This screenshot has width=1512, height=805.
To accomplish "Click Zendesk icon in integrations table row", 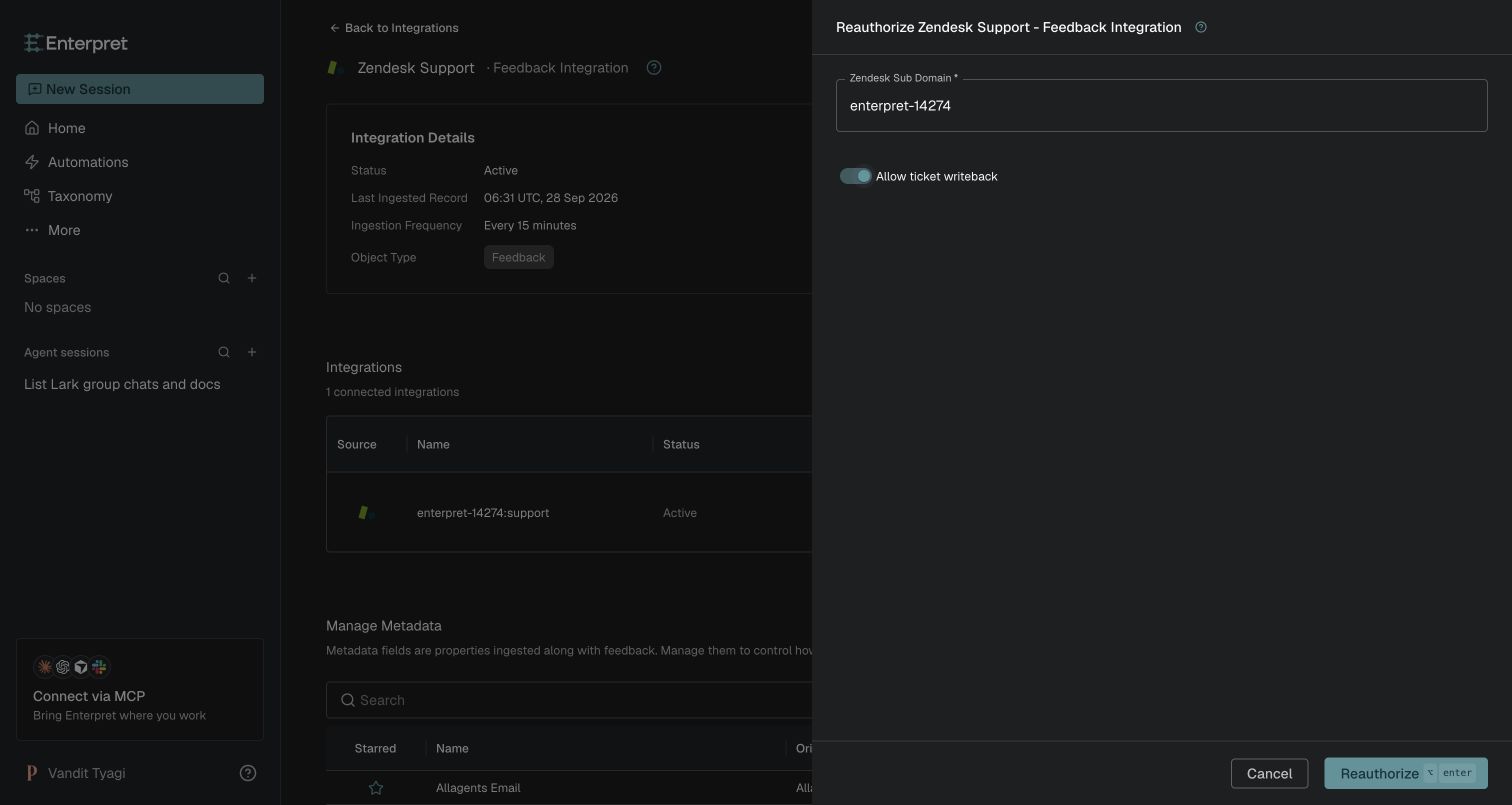I will click(367, 512).
